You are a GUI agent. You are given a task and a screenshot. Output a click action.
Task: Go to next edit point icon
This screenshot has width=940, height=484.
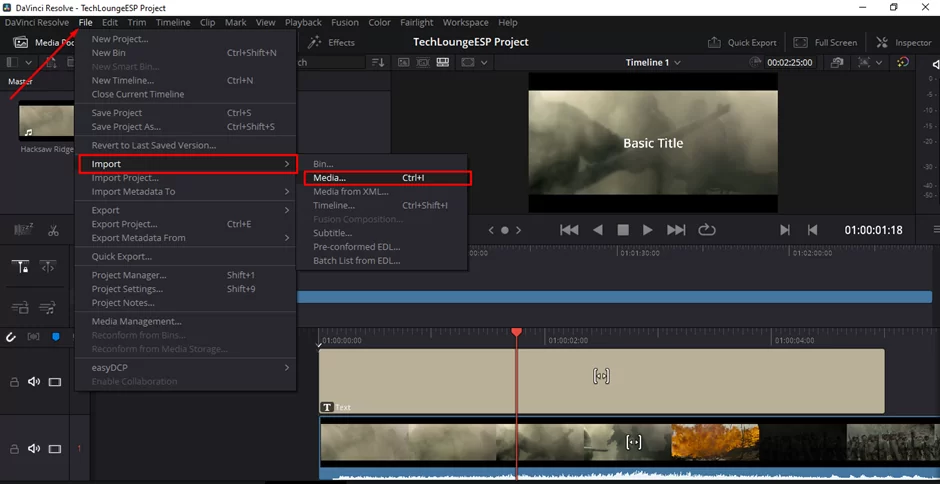coord(785,230)
